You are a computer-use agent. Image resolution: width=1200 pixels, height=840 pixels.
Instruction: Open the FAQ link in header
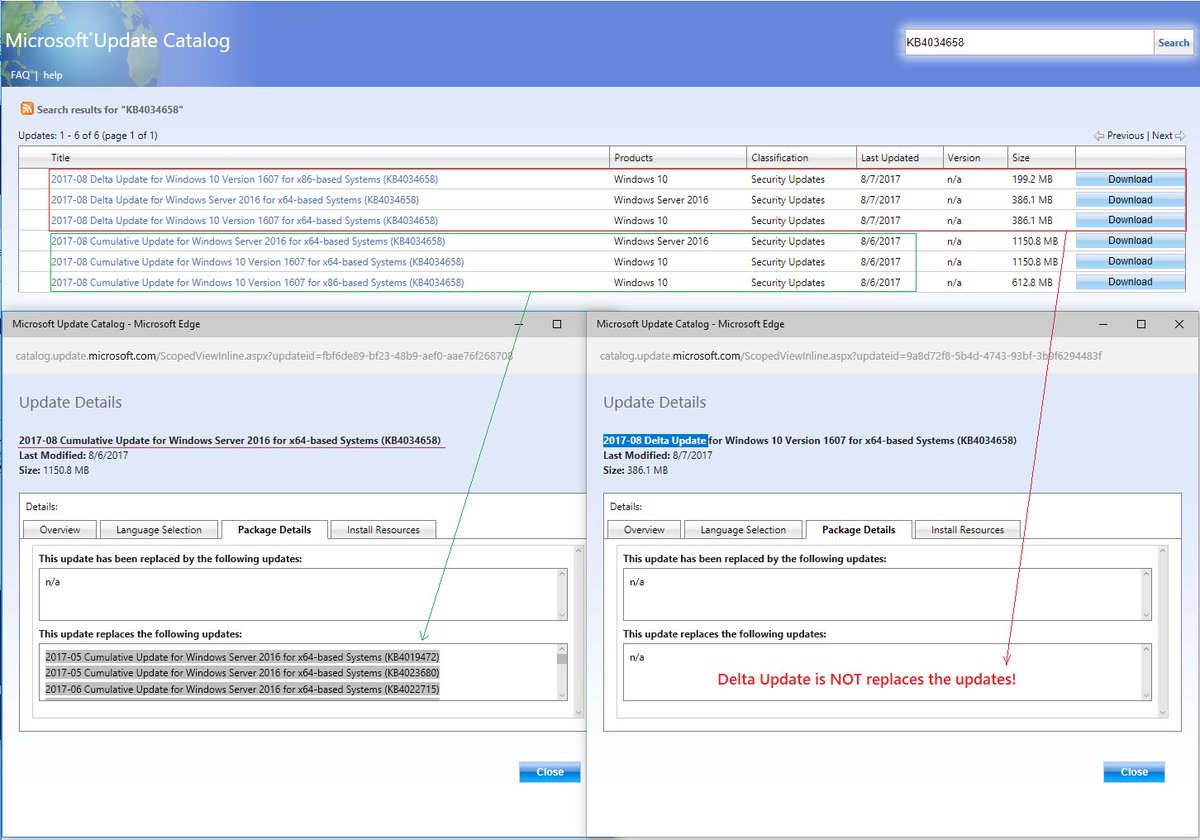(x=20, y=75)
